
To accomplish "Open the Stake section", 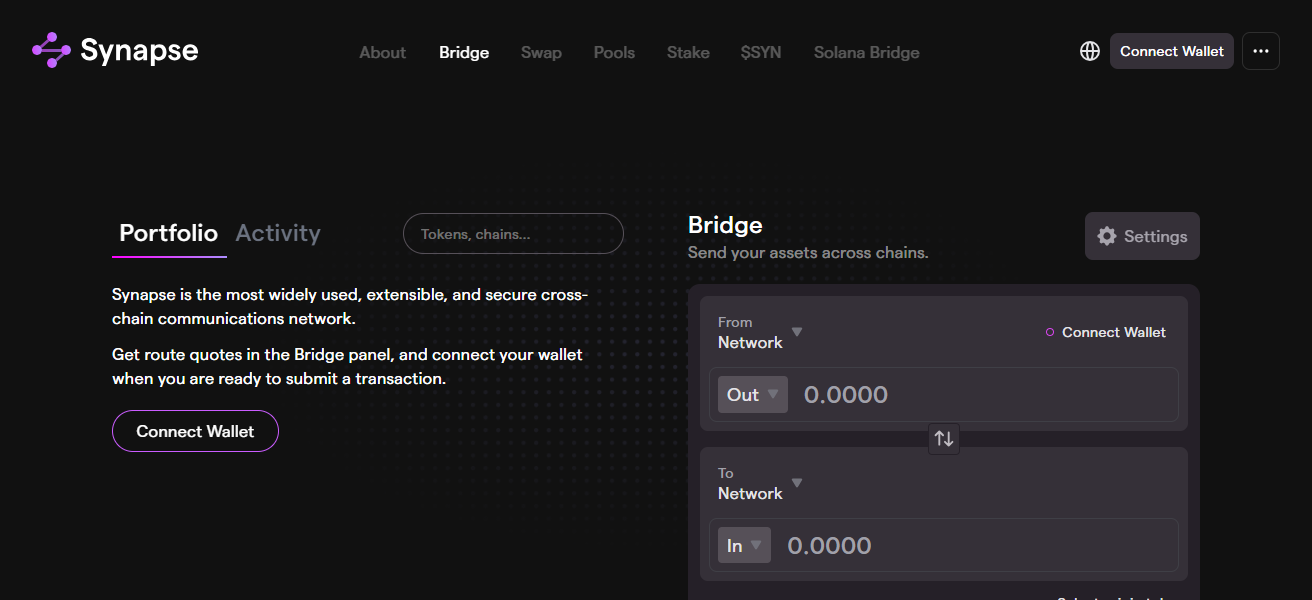I will 688,52.
